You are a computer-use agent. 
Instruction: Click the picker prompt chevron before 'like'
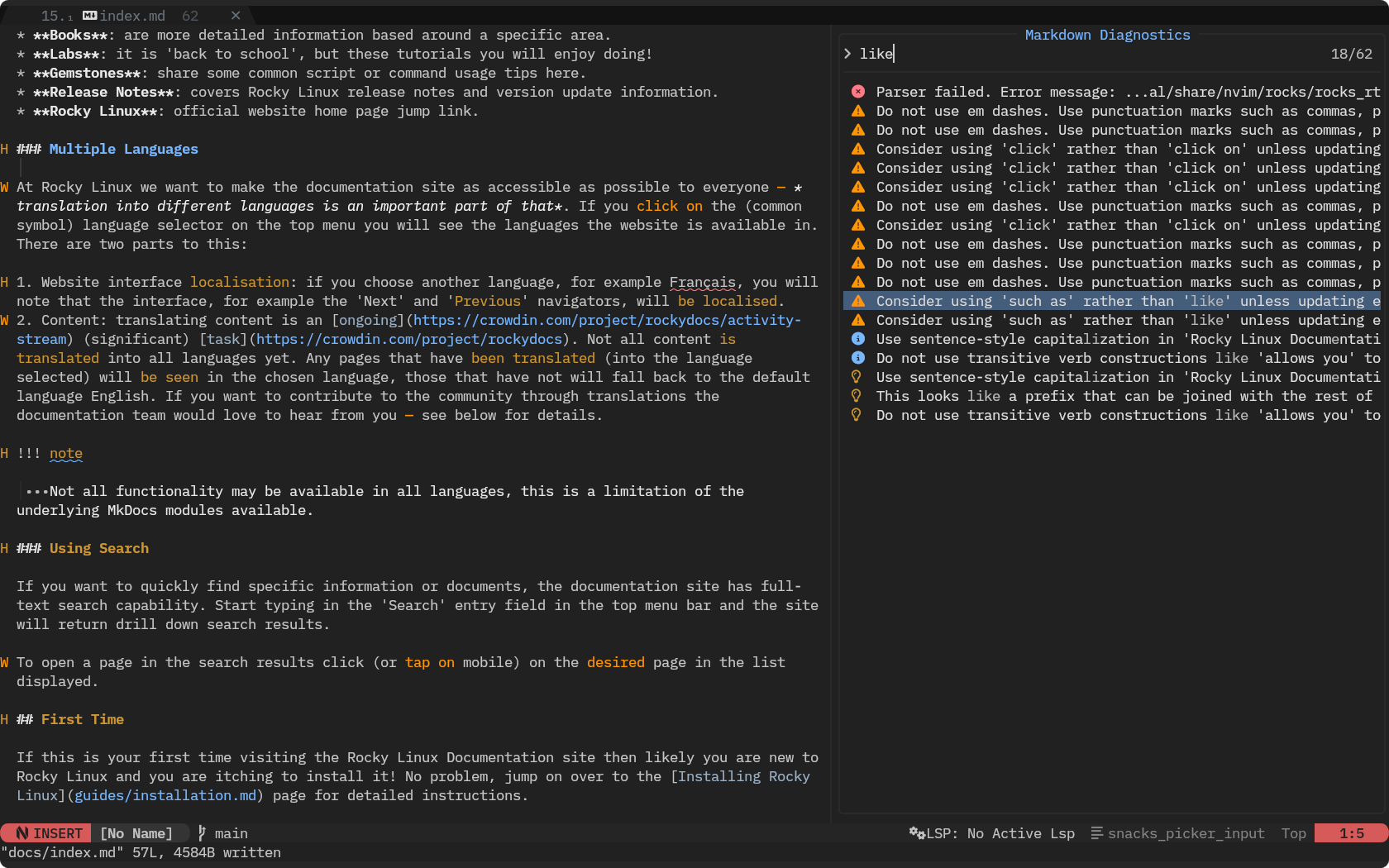(x=847, y=54)
